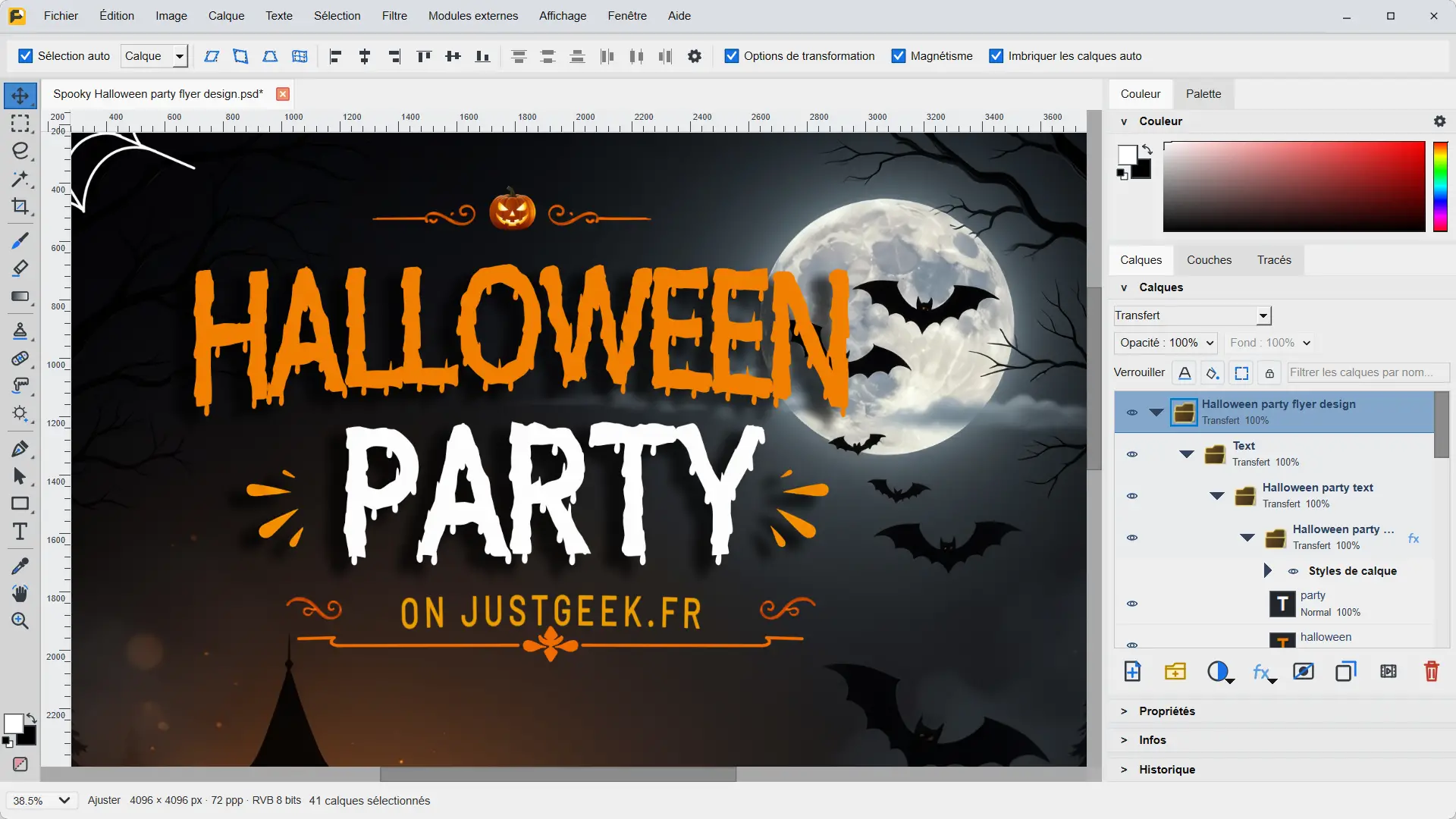
Task: Delete layer with the trash icon
Action: coord(1431,671)
